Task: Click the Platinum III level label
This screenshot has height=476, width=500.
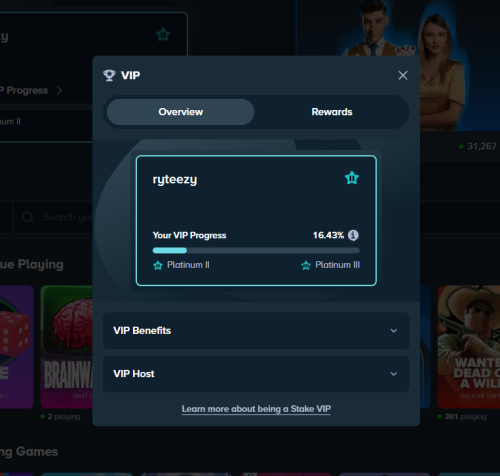Action: click(338, 265)
